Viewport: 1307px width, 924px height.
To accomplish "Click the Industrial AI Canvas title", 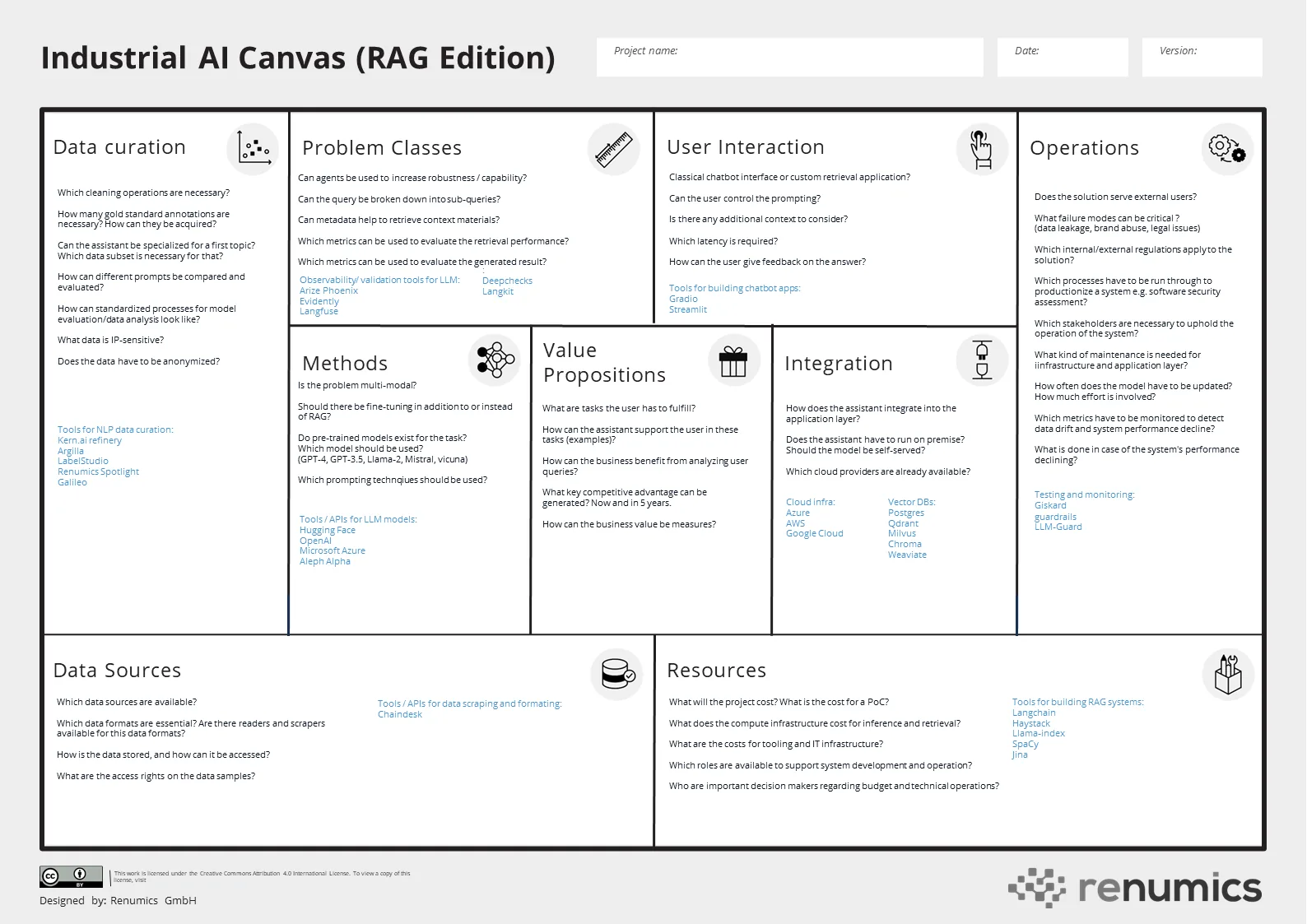I will tap(298, 58).
